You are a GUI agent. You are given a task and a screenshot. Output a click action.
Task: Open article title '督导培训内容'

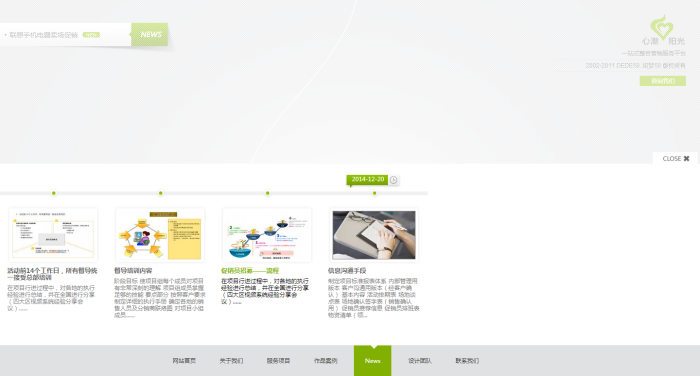click(133, 271)
